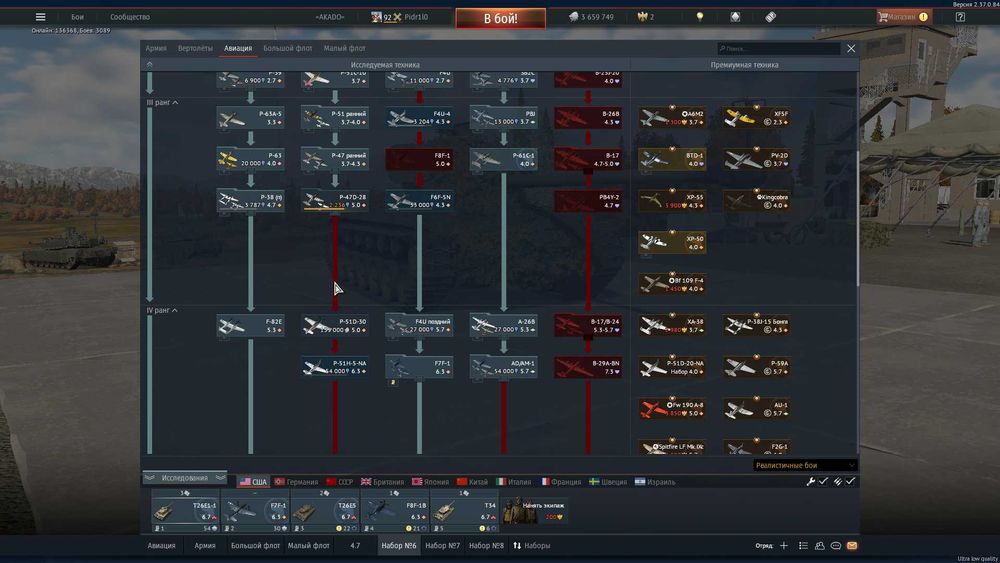Select the F4U-4 aircraft card
Image resolution: width=1000 pixels, height=563 pixels.
coord(419,118)
